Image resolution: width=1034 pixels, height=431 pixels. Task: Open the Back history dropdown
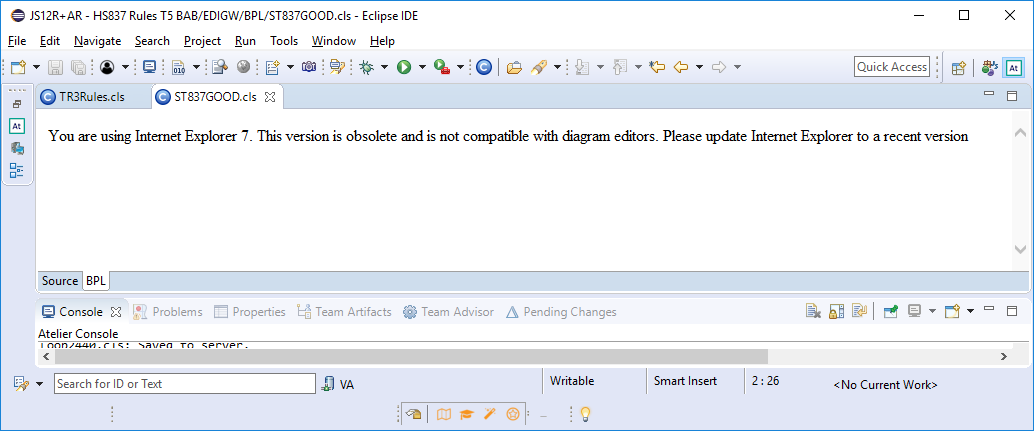(x=699, y=67)
